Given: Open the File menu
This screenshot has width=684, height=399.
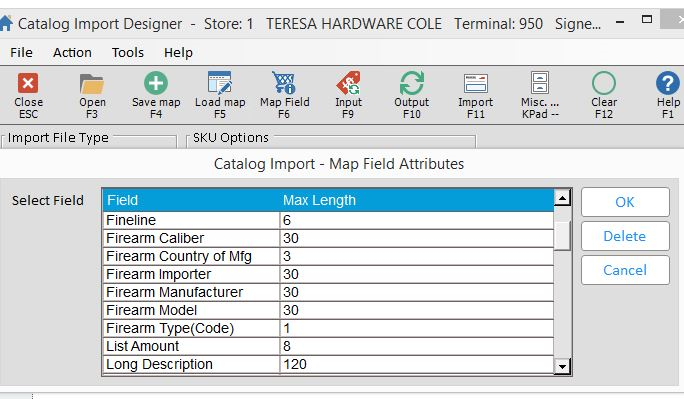Looking at the screenshot, I should pos(21,52).
